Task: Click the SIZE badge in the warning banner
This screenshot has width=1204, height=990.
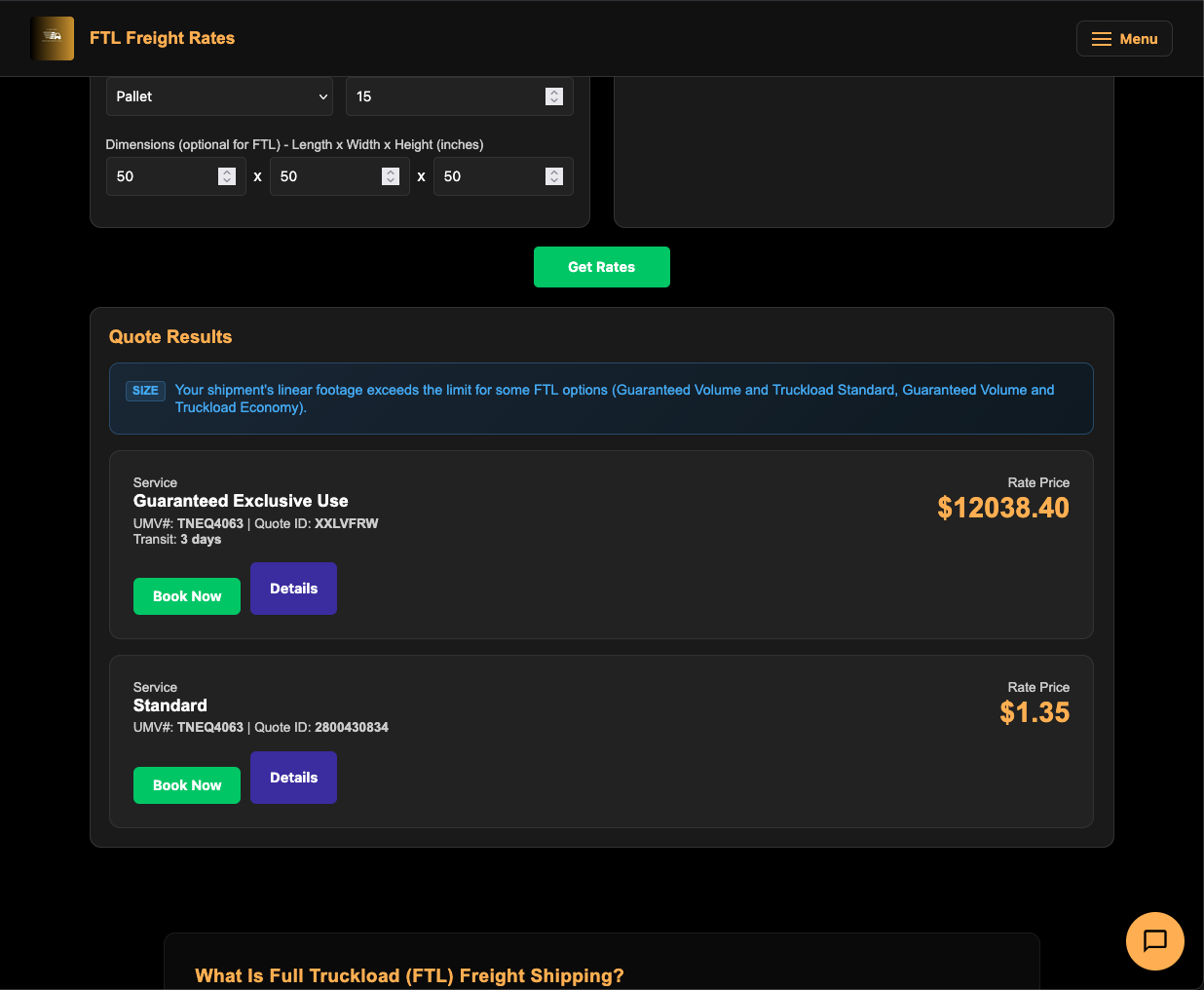Action: (x=145, y=390)
